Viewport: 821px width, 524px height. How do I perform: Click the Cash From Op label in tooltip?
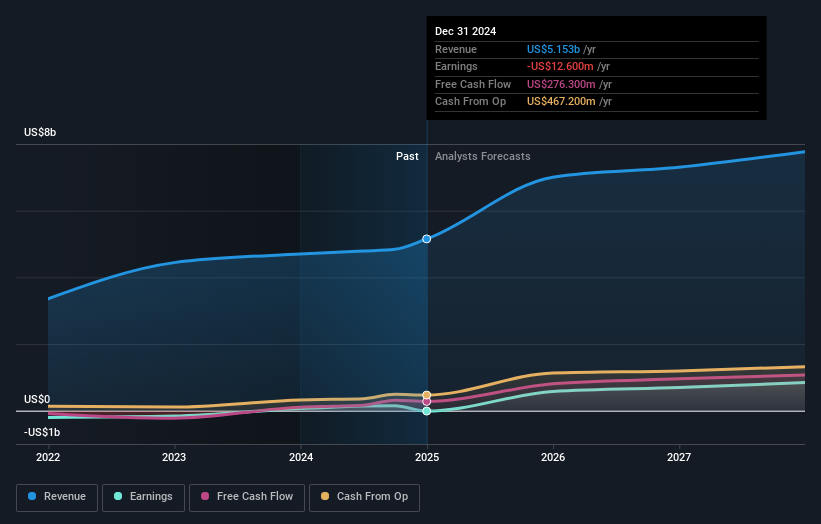coord(470,102)
